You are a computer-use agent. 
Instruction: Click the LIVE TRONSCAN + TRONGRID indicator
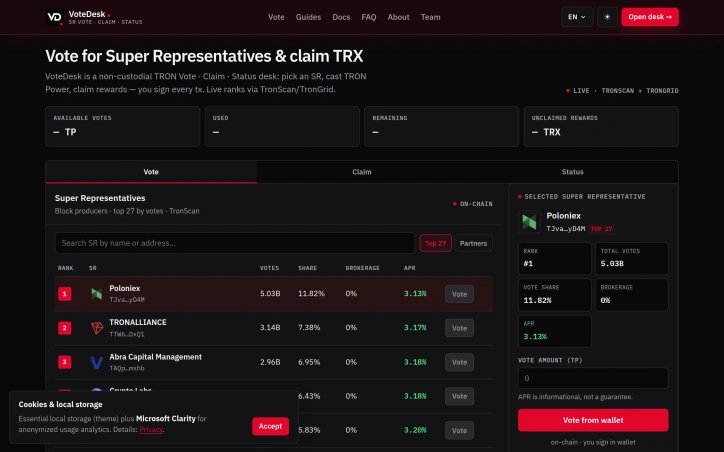tap(622, 90)
